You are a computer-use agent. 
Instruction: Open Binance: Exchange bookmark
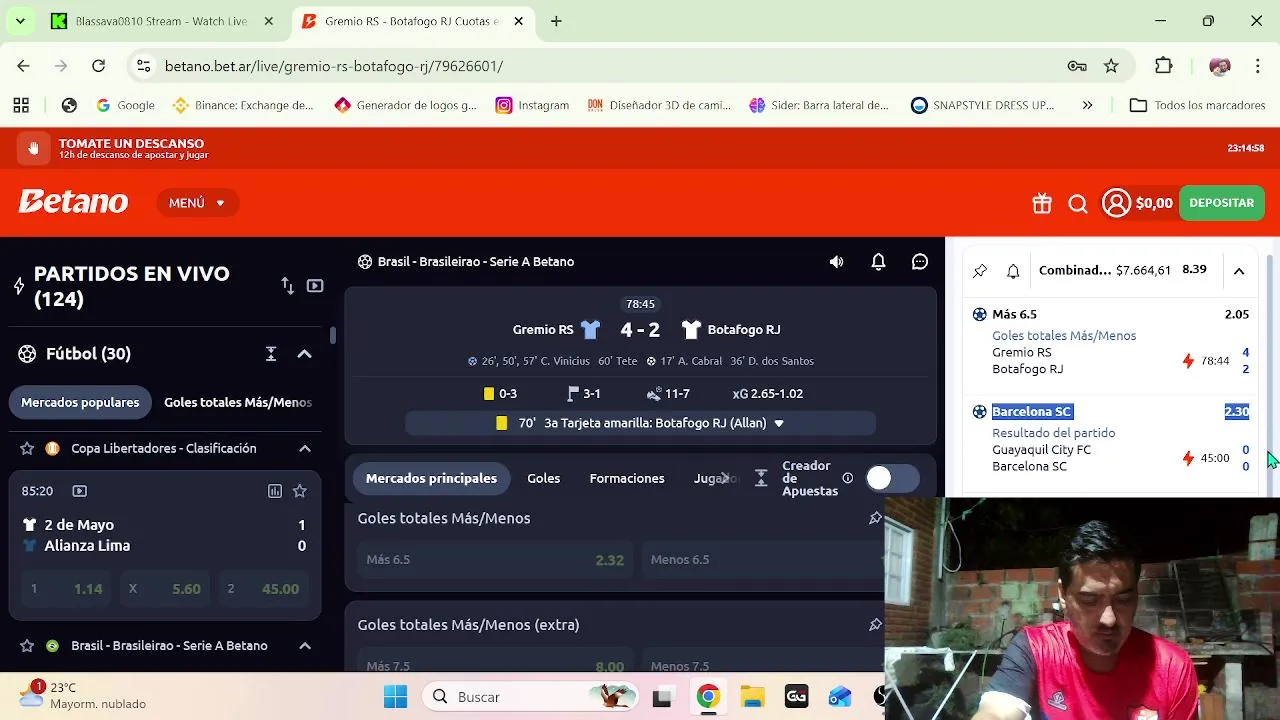243,105
